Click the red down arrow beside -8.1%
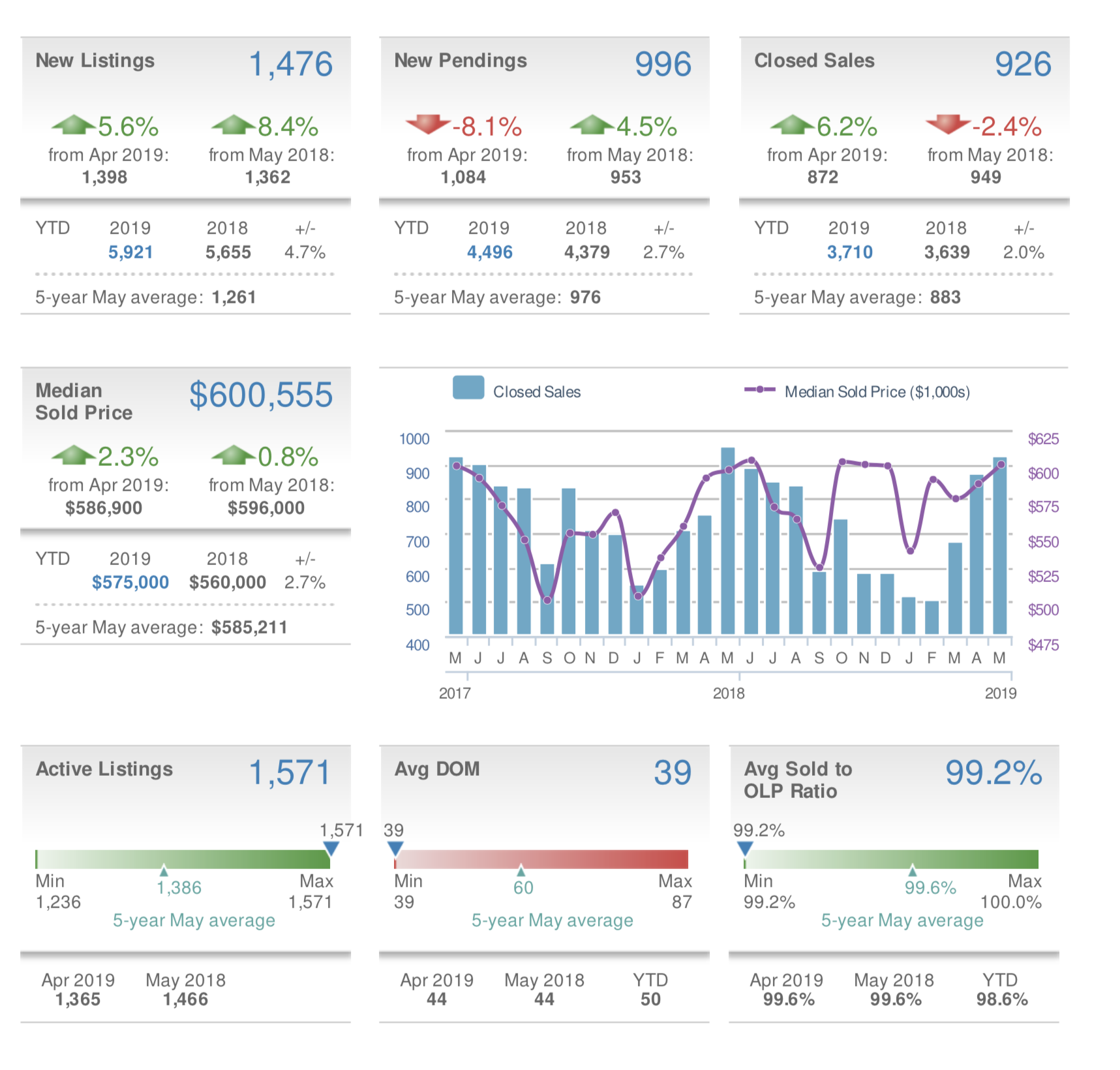Image resolution: width=1120 pixels, height=1070 pixels. pos(428,124)
